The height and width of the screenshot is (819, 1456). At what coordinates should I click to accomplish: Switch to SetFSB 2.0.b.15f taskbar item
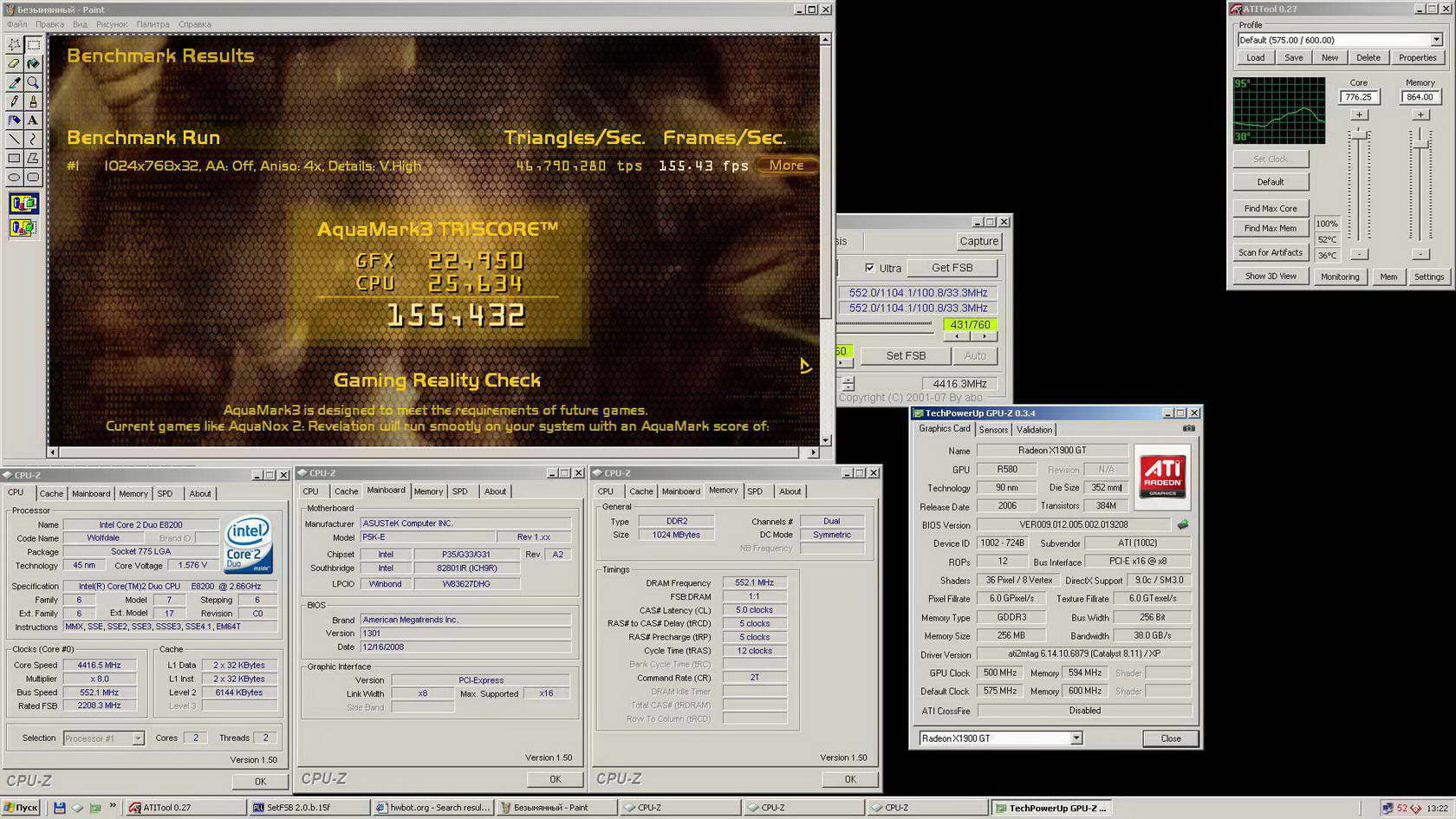(309, 808)
